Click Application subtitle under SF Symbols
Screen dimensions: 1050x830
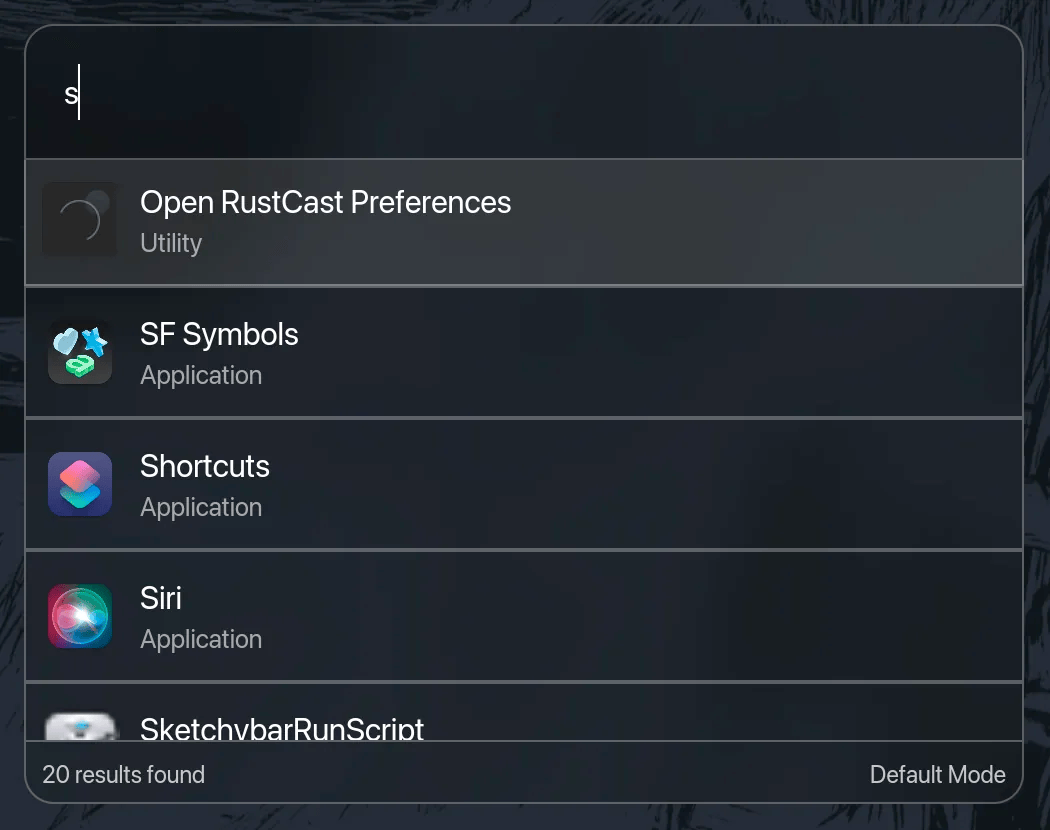tap(201, 375)
